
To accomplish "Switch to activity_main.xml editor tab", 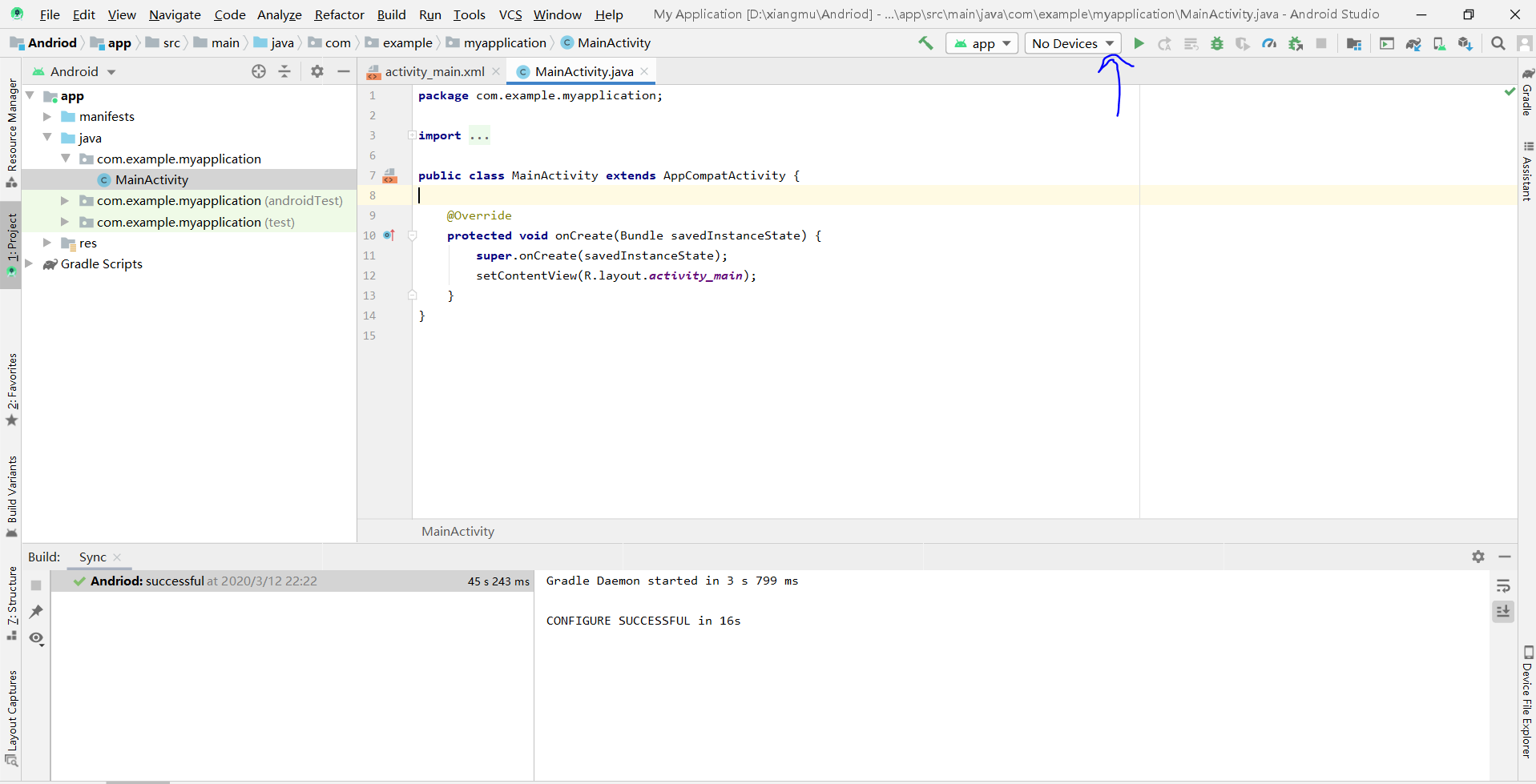I will coord(433,71).
